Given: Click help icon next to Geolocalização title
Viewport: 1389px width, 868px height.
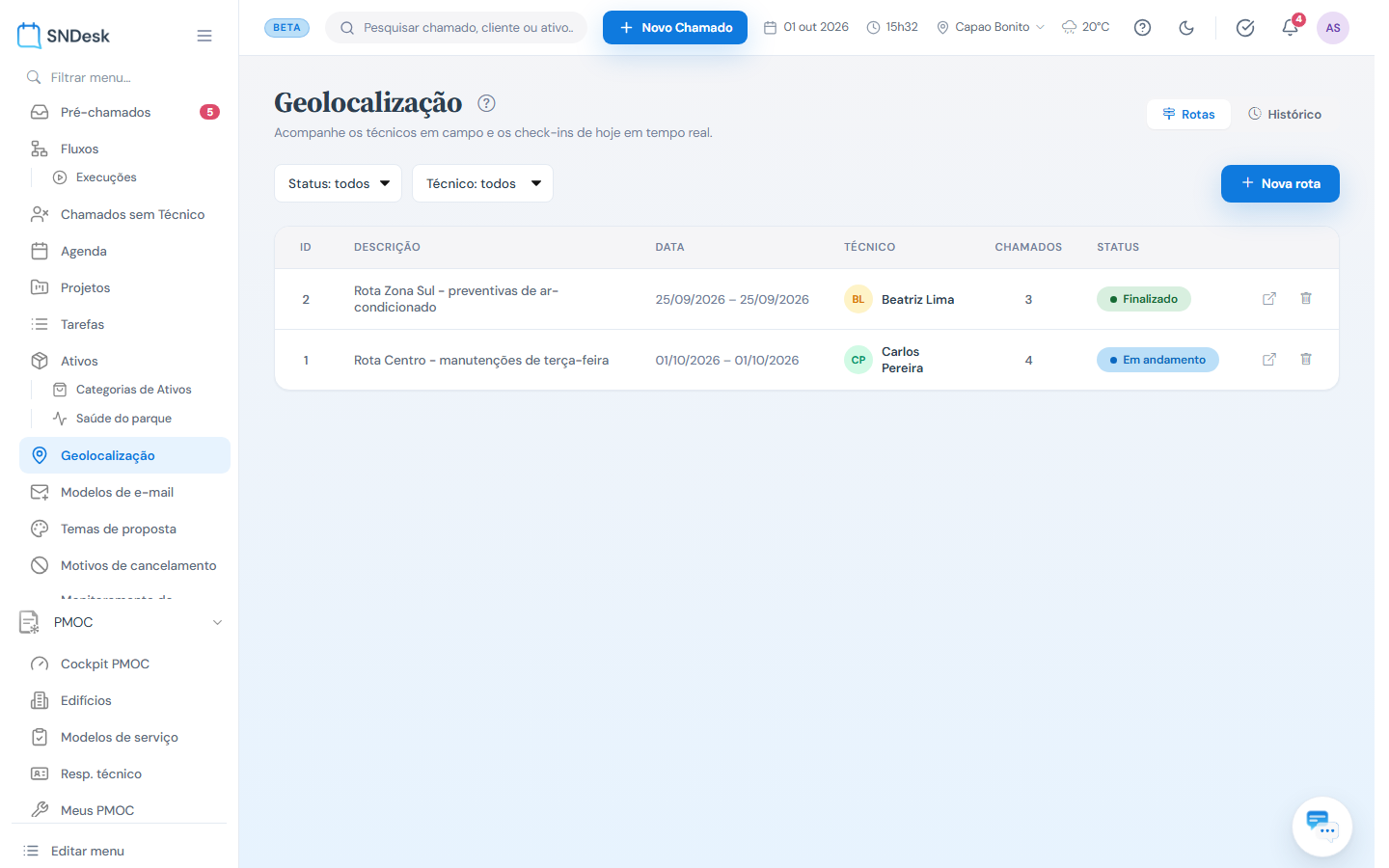Looking at the screenshot, I should 486,103.
